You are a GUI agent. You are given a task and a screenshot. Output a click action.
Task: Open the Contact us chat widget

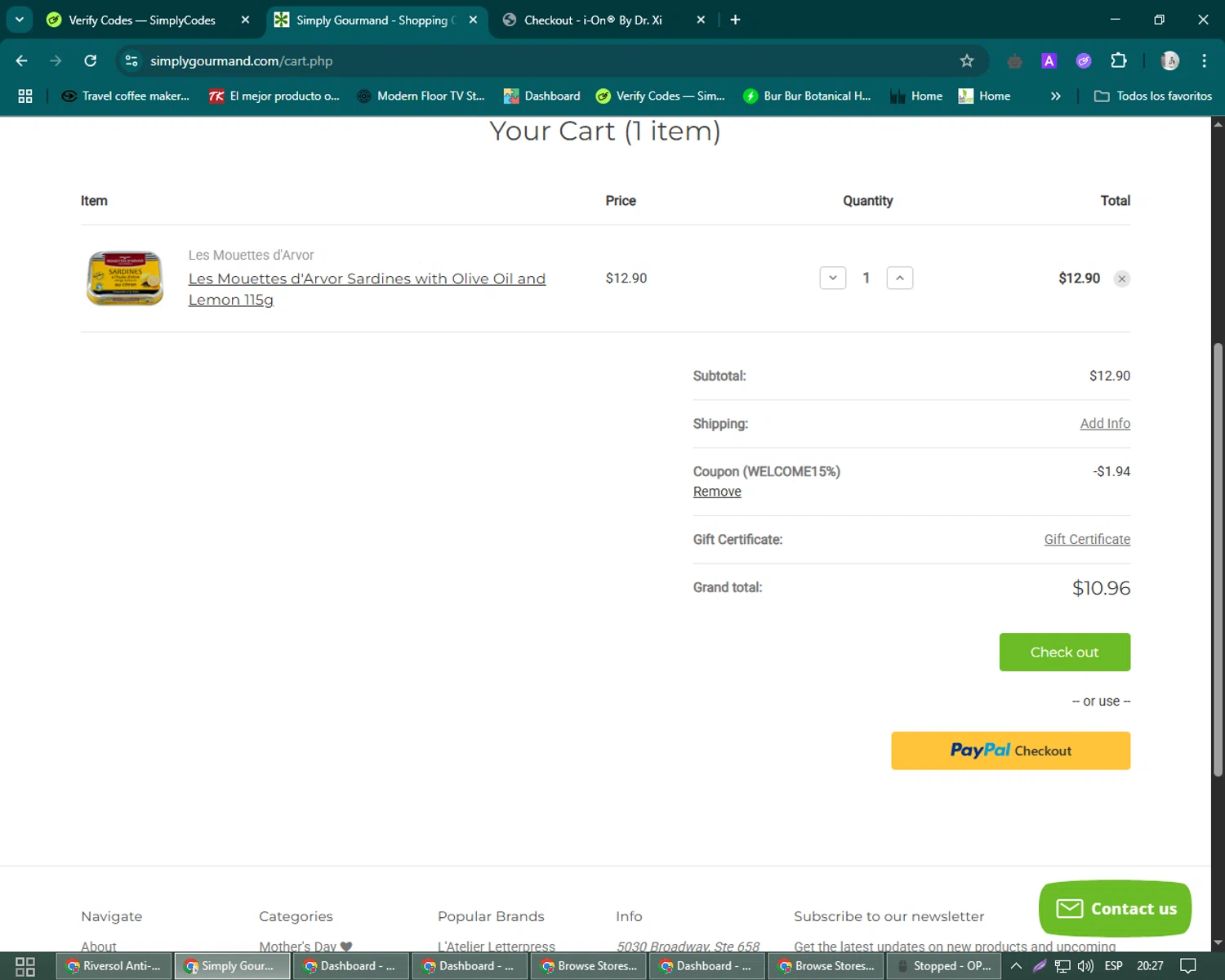point(1115,909)
